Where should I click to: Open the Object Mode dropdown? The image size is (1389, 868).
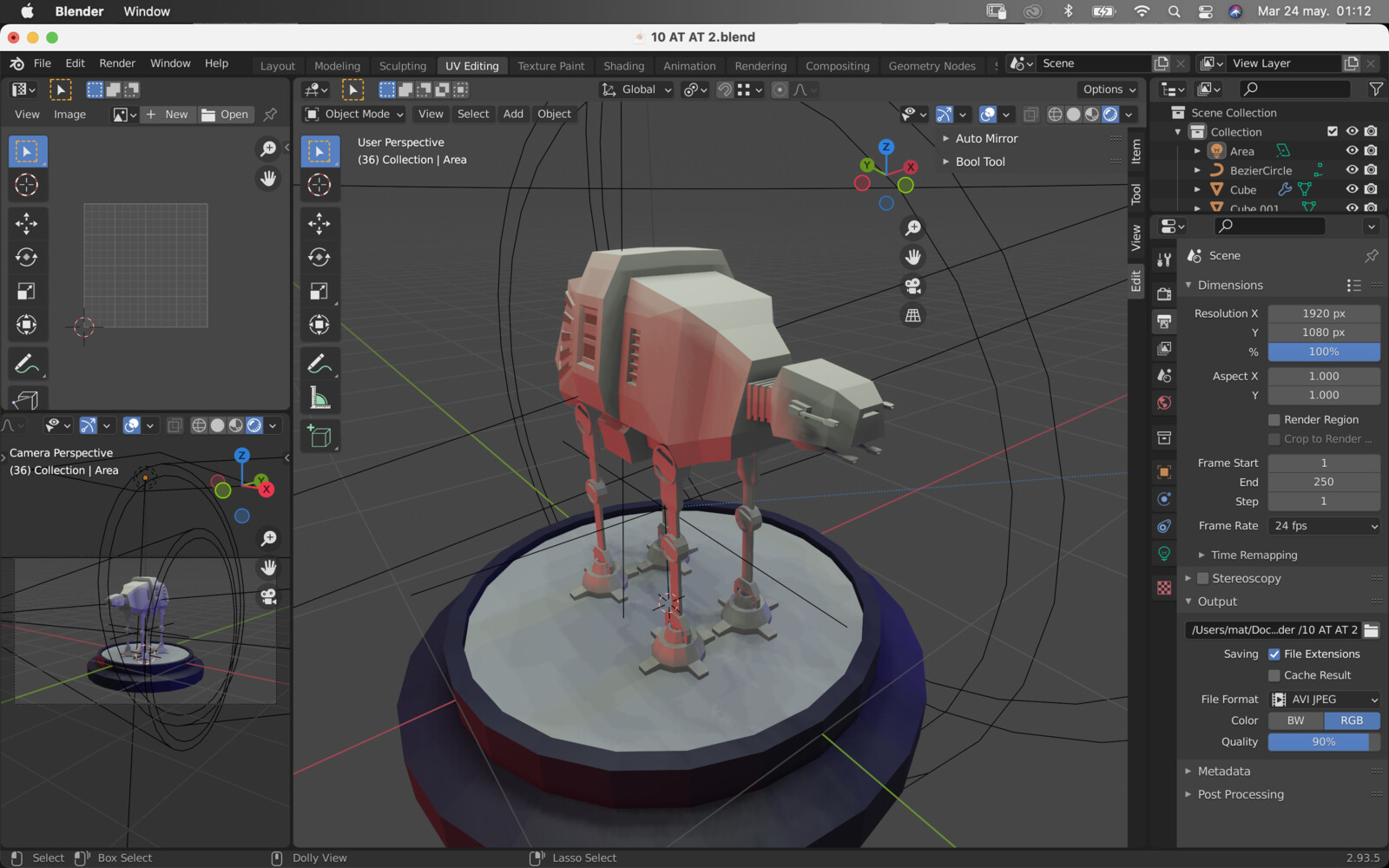point(354,114)
